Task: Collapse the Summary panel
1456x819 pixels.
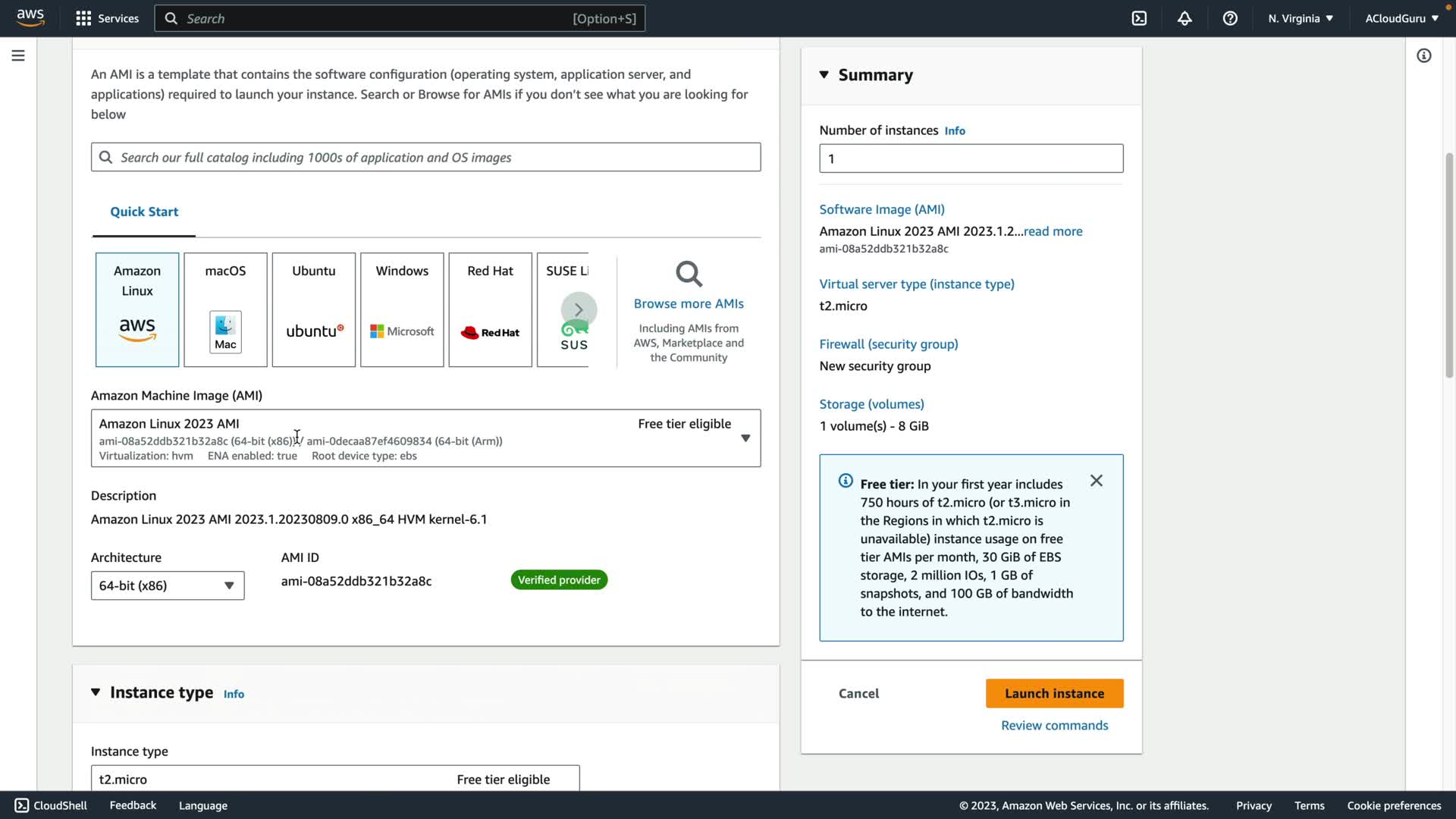Action: point(824,74)
